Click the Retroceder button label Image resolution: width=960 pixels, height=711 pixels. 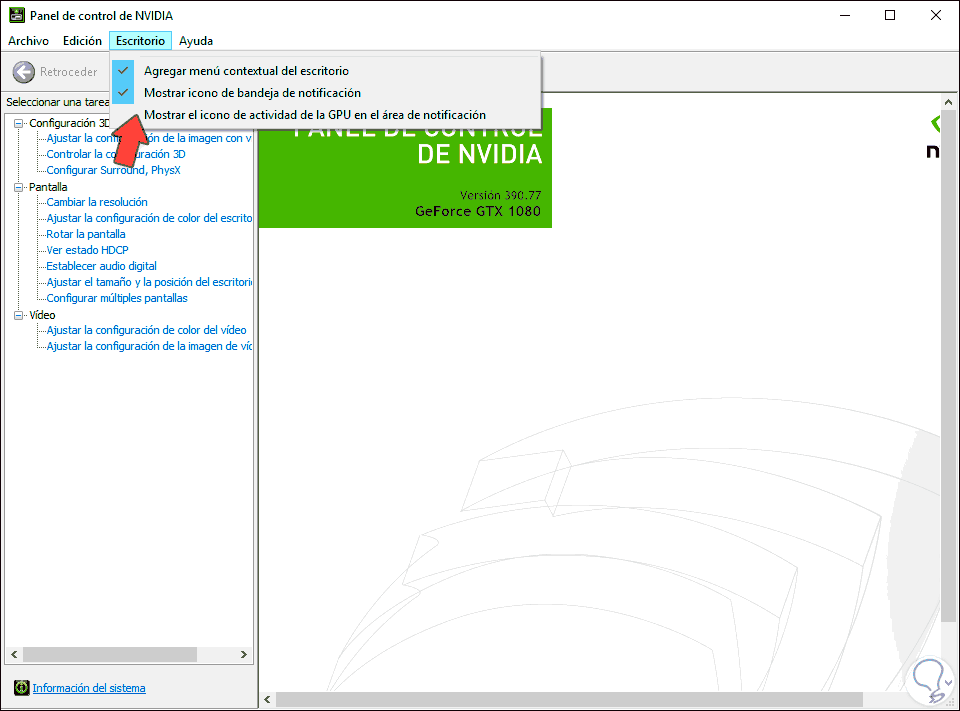coord(69,72)
